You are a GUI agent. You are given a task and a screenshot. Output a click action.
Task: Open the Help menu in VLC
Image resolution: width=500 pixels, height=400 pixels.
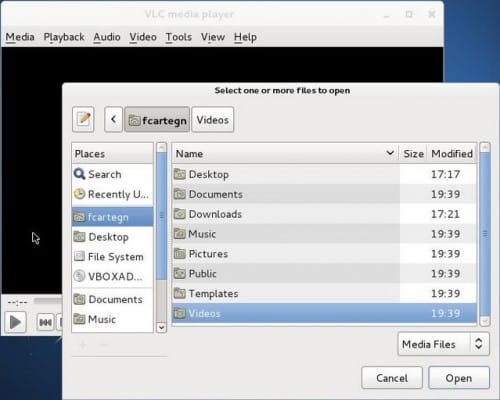tap(245, 37)
